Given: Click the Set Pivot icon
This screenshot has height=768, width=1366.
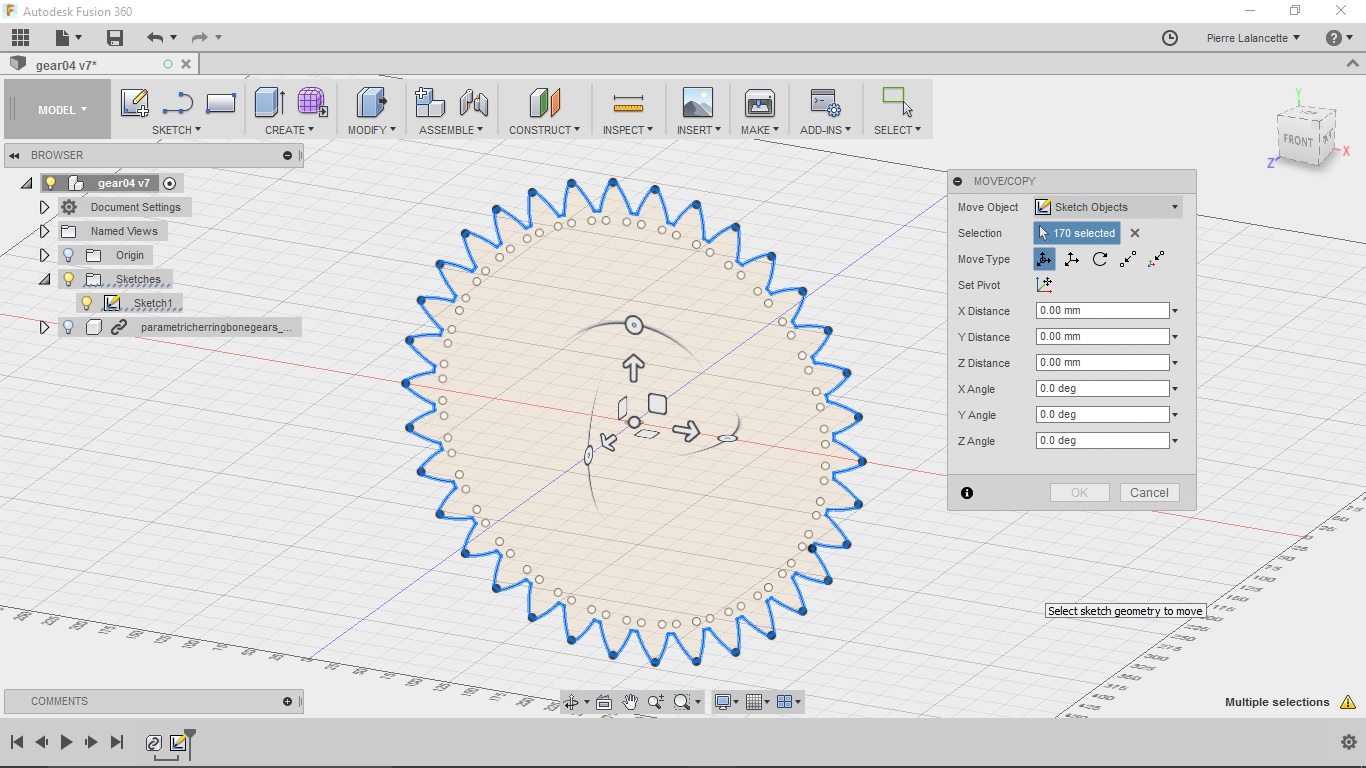Looking at the screenshot, I should coord(1044,285).
